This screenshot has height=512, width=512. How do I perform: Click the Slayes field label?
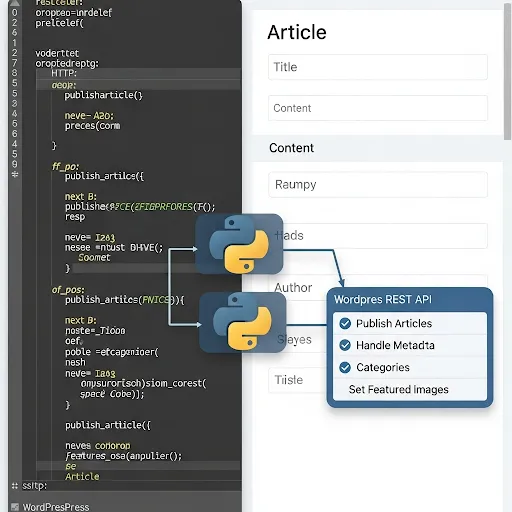click(x=294, y=340)
